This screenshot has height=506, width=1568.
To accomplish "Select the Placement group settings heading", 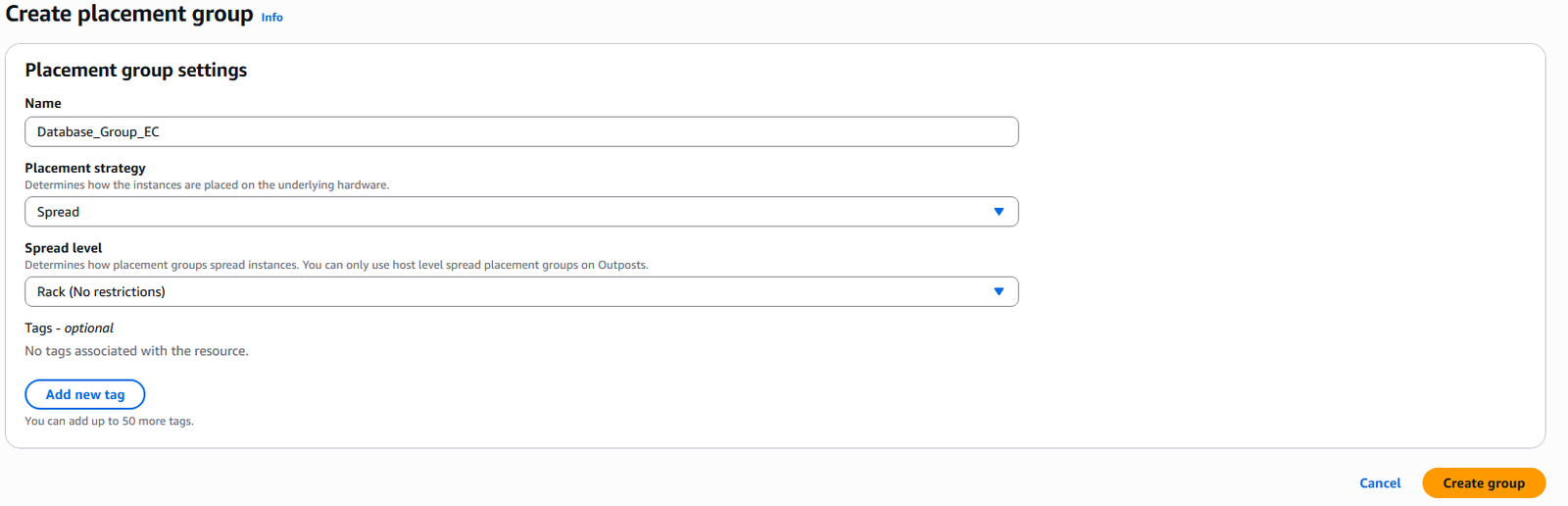I will tap(136, 70).
